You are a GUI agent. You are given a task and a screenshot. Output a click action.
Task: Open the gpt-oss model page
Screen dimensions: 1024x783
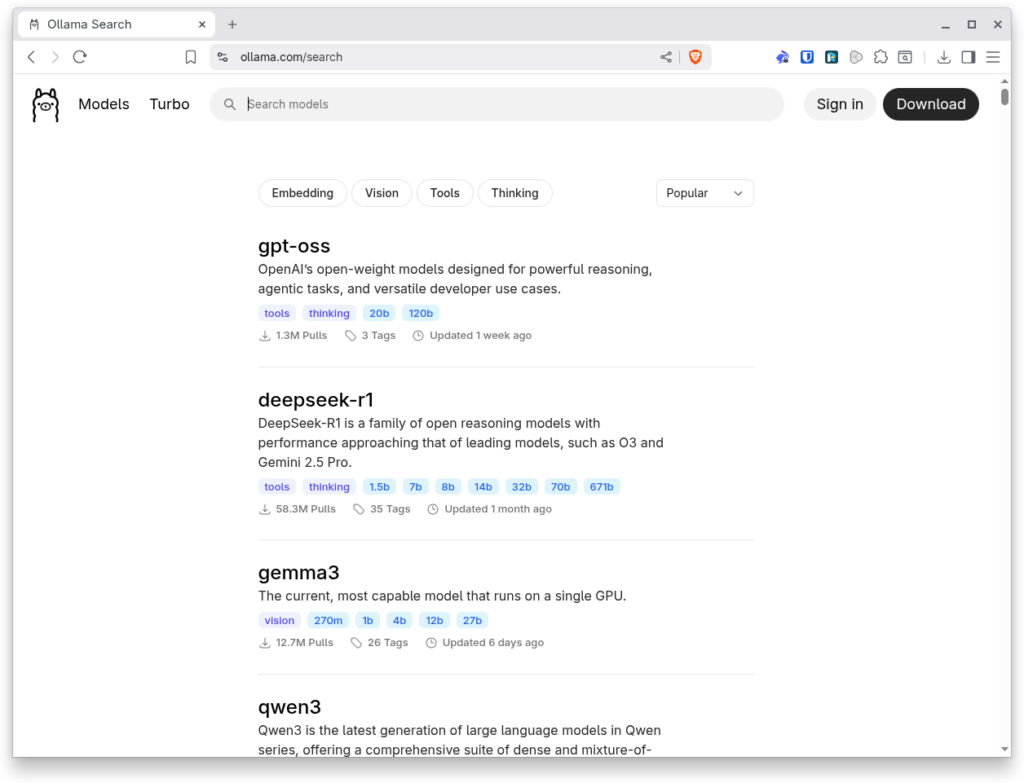(x=294, y=246)
